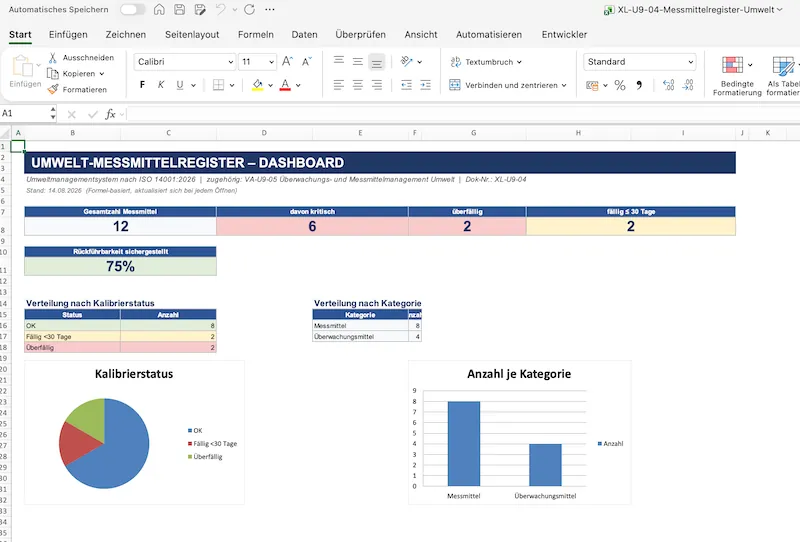Click the Undo arrow icon
Viewport: 800px width, 542px height.
220,9
